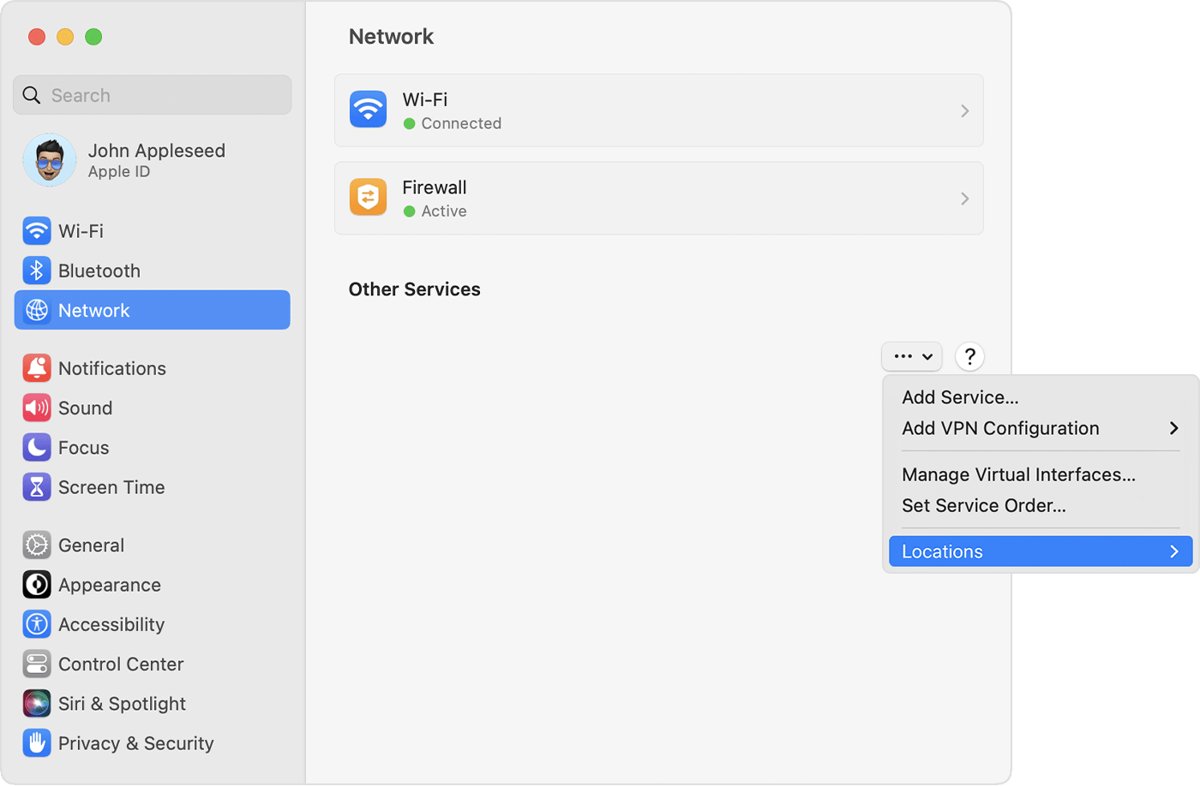1200x786 pixels.
Task: Click the orange Firewall icon
Action: click(x=368, y=198)
